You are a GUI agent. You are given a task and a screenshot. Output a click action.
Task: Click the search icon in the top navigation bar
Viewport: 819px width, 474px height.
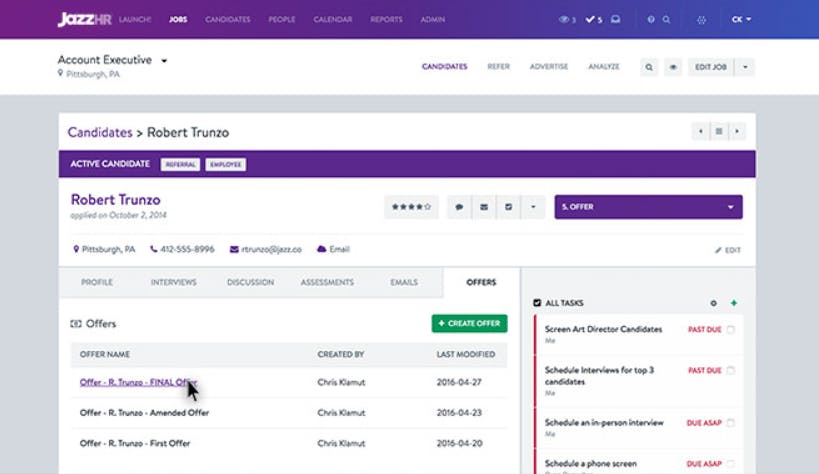(x=666, y=19)
